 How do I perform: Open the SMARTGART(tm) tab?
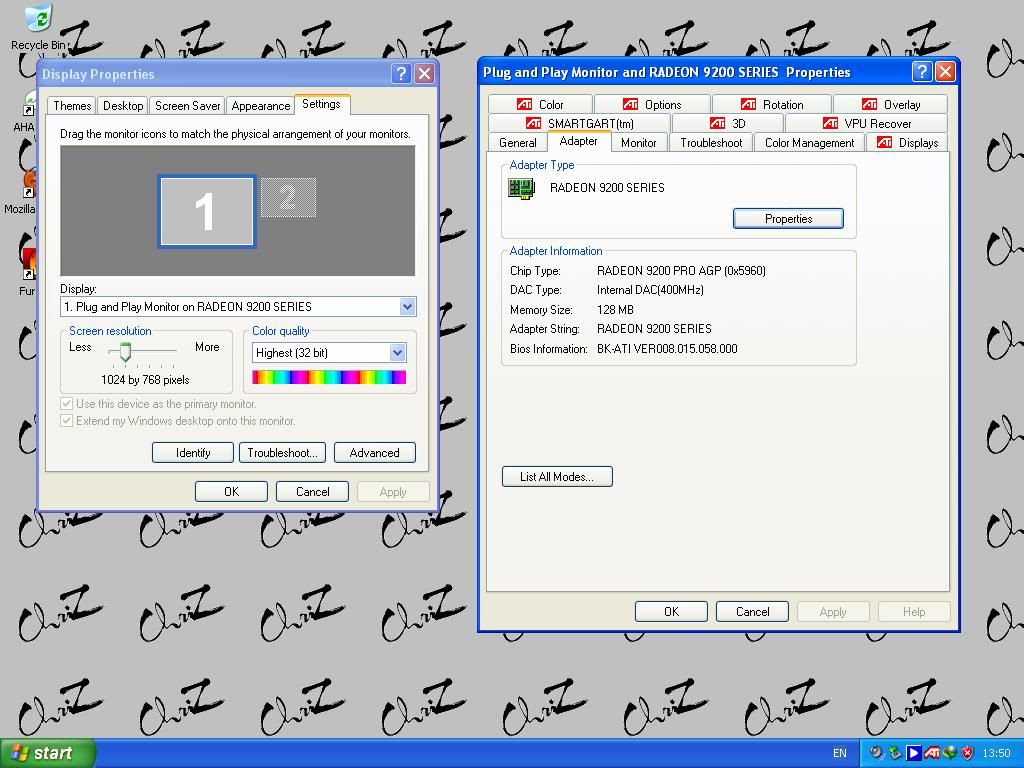[x=579, y=123]
